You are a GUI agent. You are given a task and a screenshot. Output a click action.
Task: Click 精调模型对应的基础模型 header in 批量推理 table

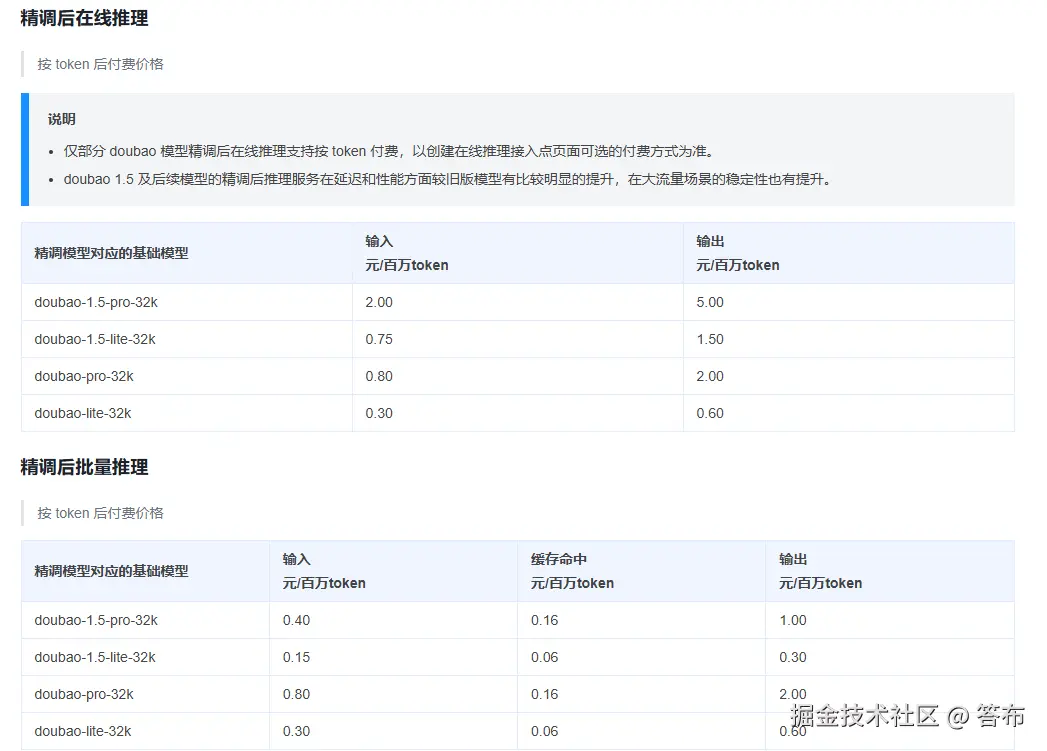pos(112,571)
